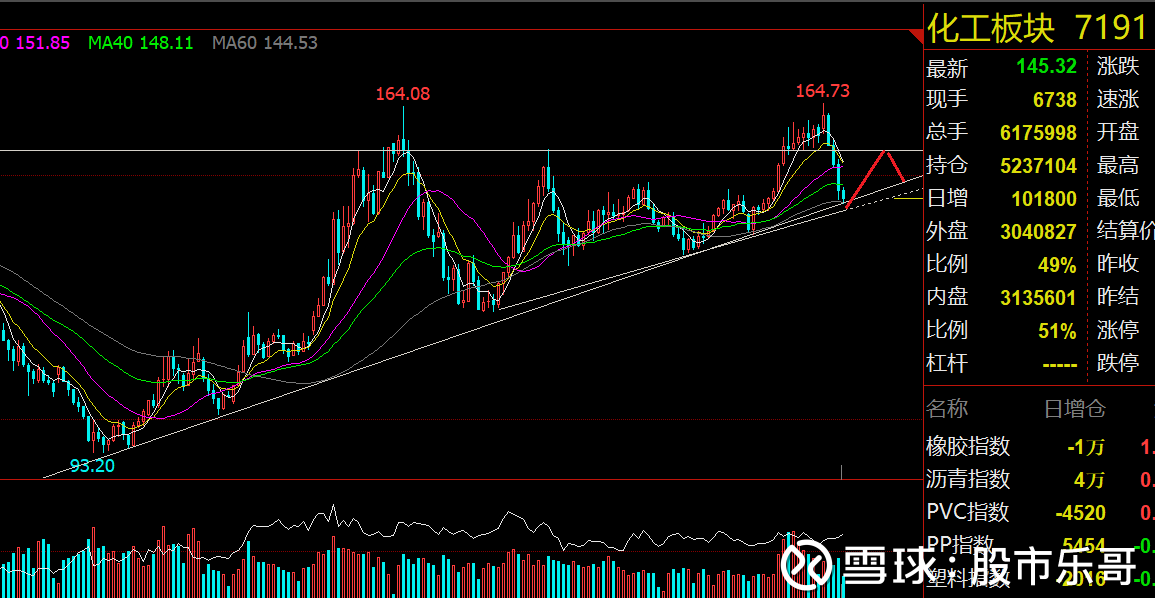
Task: Click the 日增仓 column header
Action: 1075,408
